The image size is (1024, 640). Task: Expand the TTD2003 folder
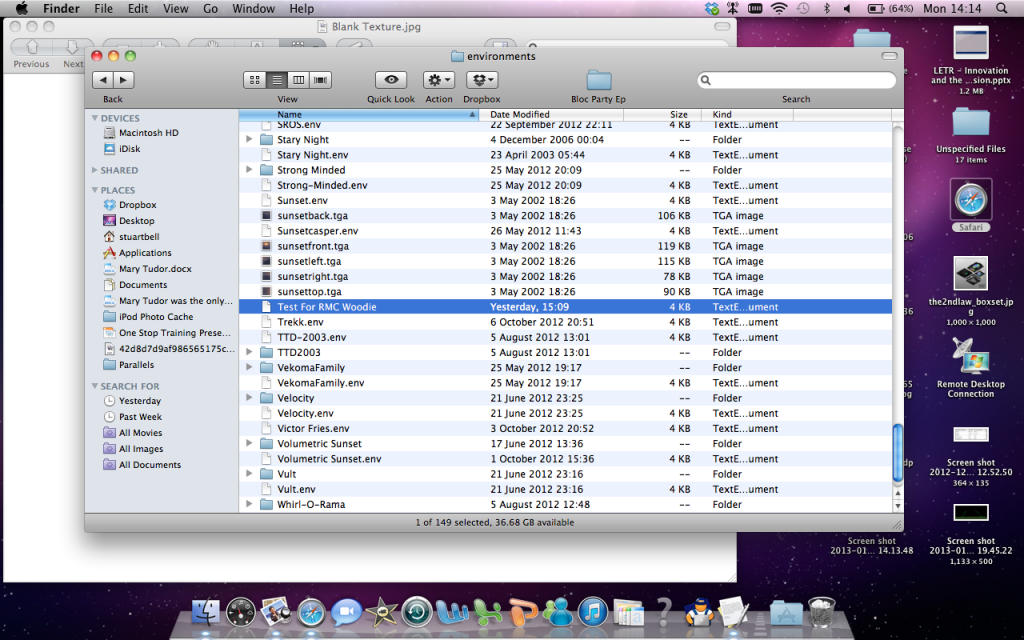point(249,352)
